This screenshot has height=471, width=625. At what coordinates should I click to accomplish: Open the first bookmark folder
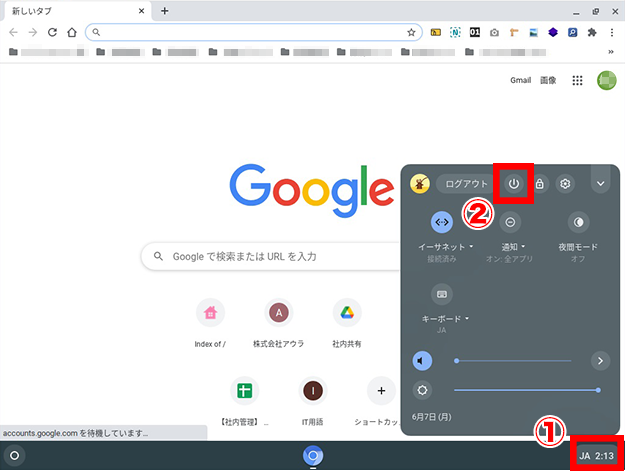46,52
